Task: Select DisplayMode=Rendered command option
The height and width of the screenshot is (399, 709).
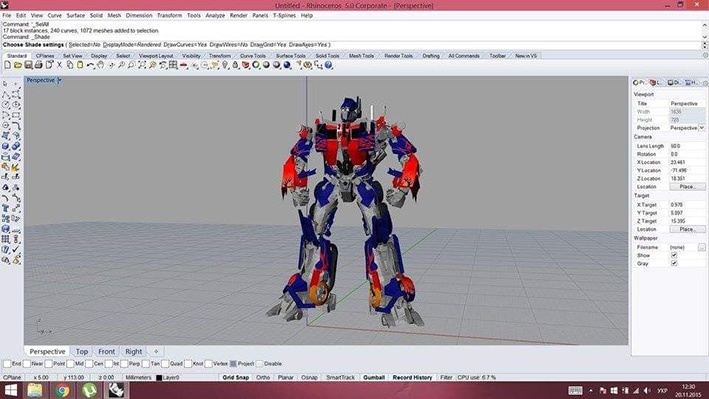Action: [132, 45]
